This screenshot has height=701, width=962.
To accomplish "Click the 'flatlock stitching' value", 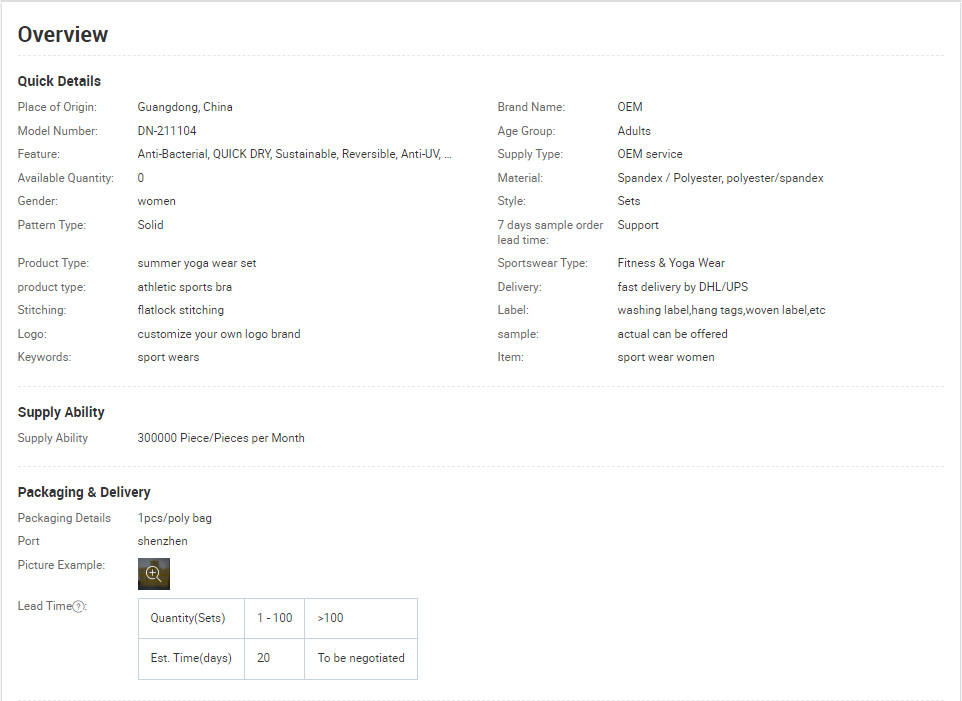I will (x=180, y=310).
